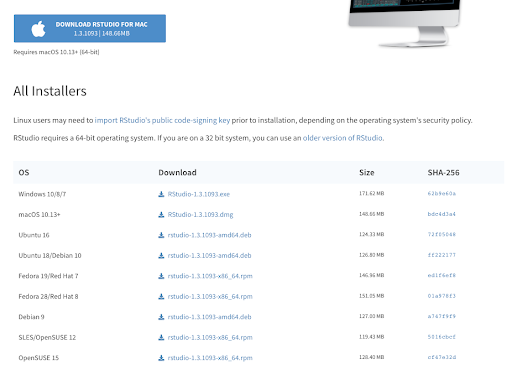Download RStudio-1.3.1093.dmg for macOS

[200, 215]
